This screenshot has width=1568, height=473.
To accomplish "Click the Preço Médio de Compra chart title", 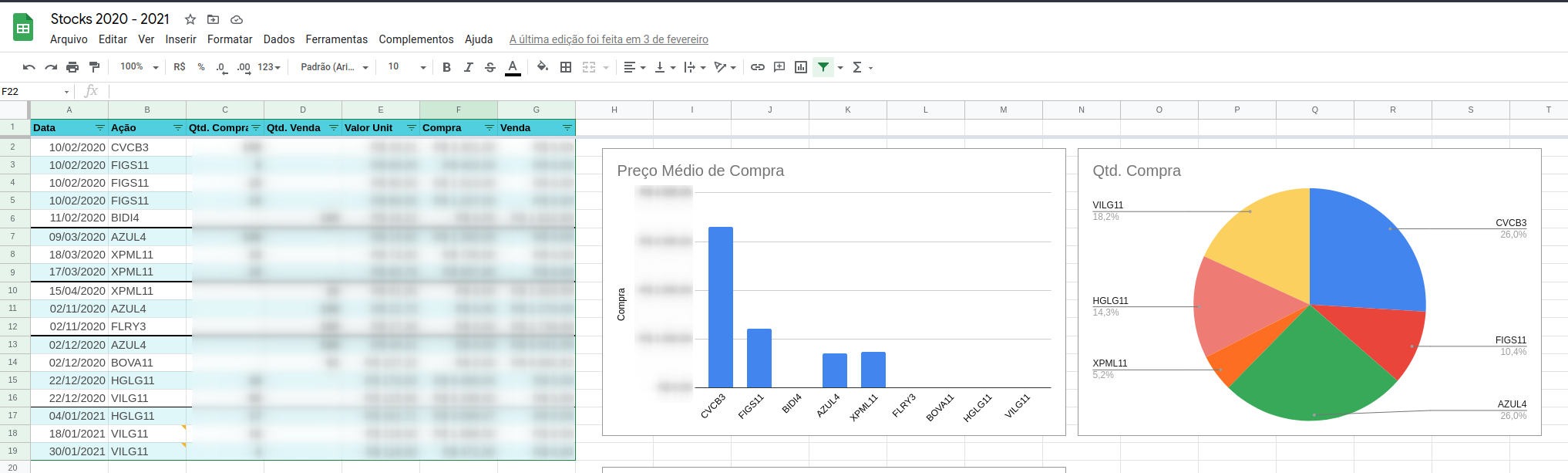I will tap(701, 171).
